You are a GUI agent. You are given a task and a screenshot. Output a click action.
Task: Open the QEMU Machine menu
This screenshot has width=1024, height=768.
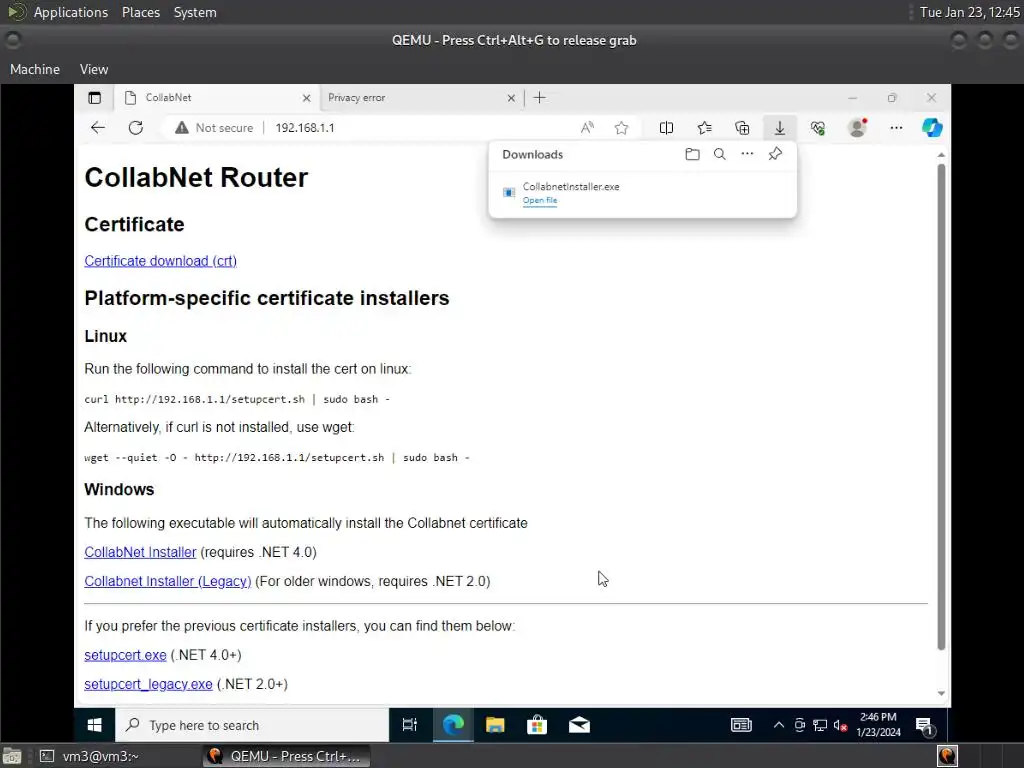click(x=35, y=69)
